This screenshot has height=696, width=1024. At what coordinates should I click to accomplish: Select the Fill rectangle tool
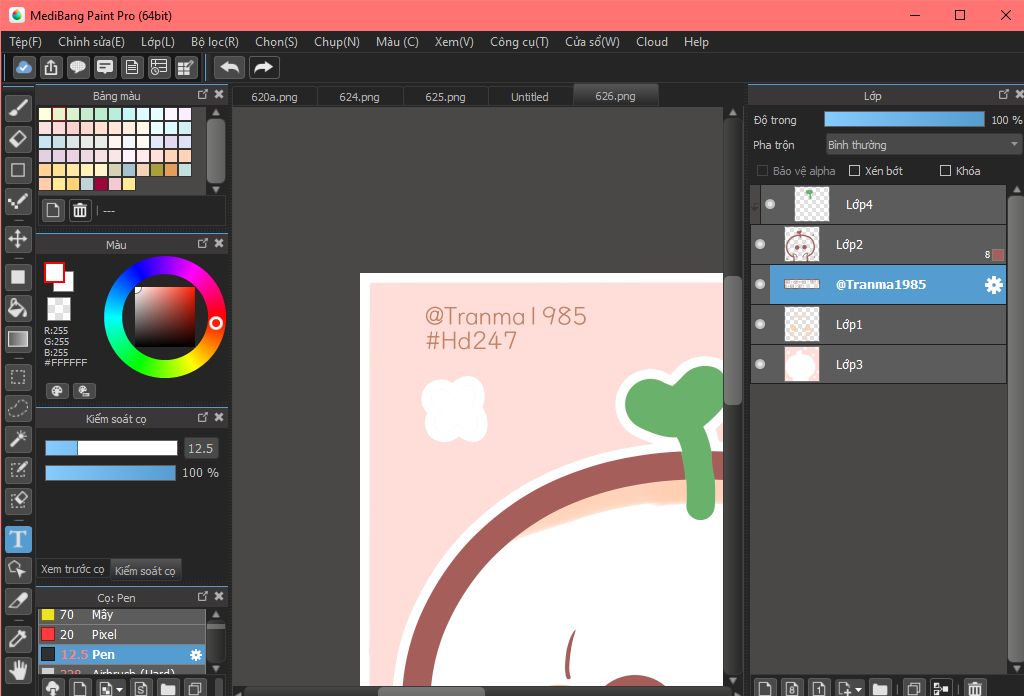(18, 277)
